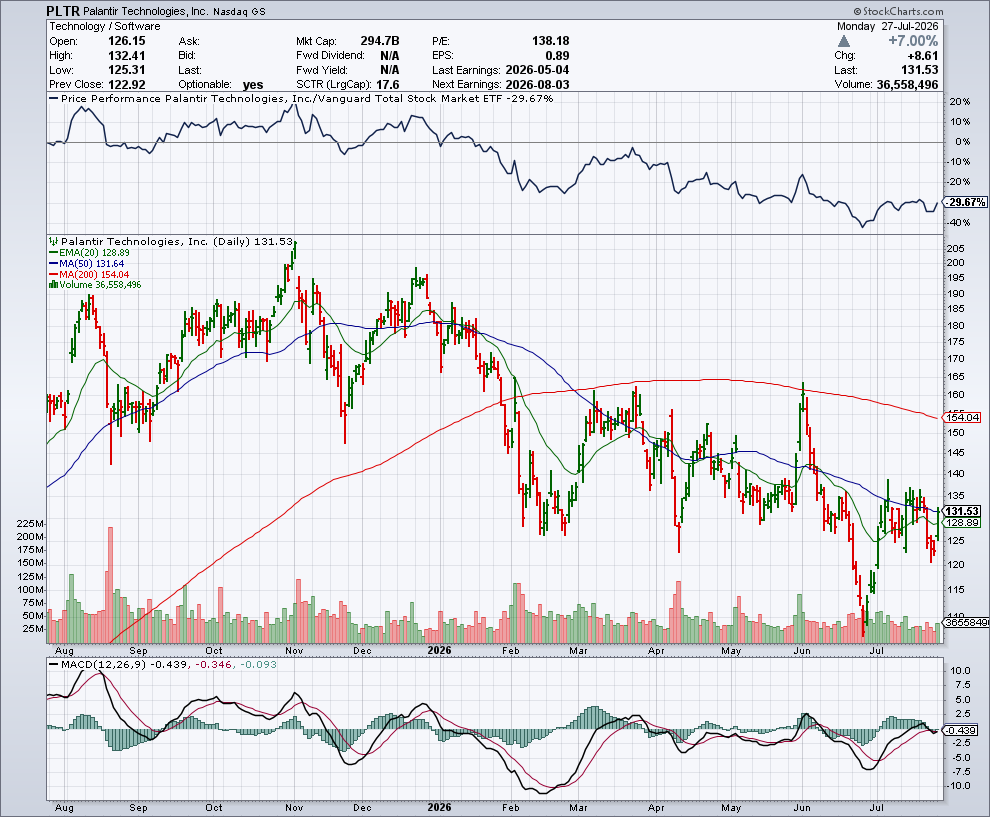
Task: Select the +7.00% percent change
Action: pyautogui.click(x=913, y=41)
